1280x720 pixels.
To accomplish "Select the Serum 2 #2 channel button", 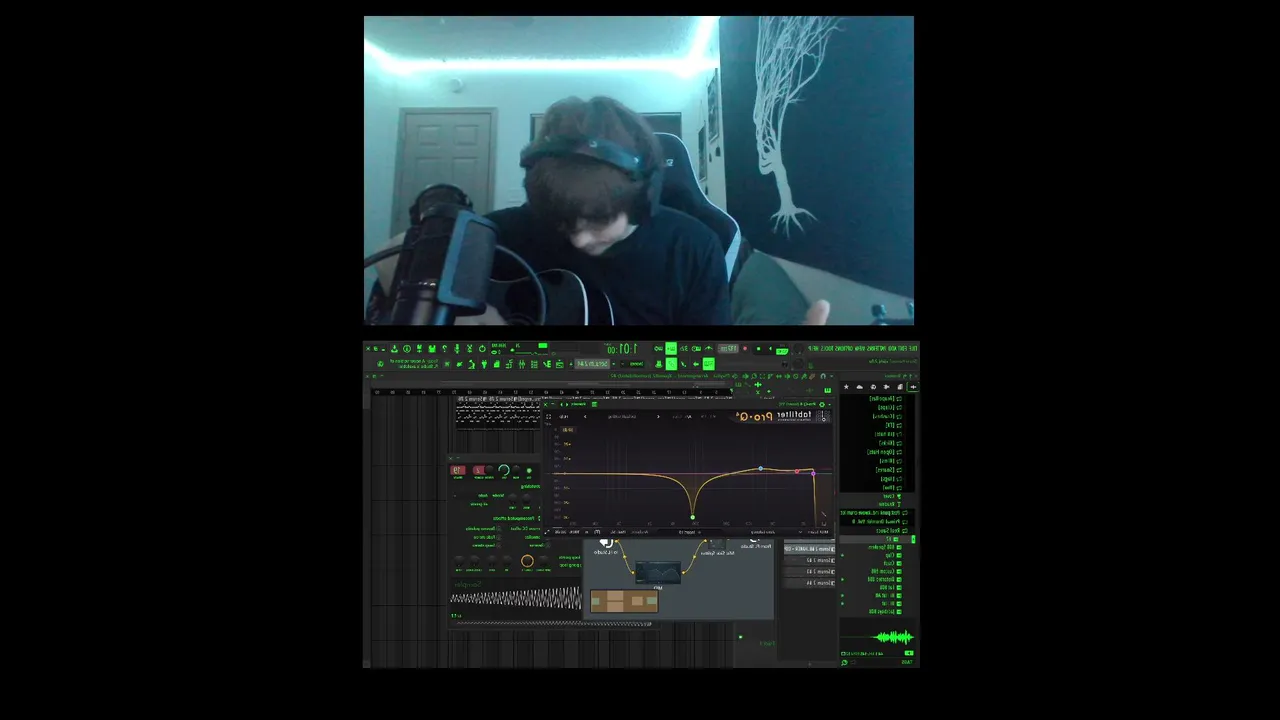I will click(x=809, y=560).
